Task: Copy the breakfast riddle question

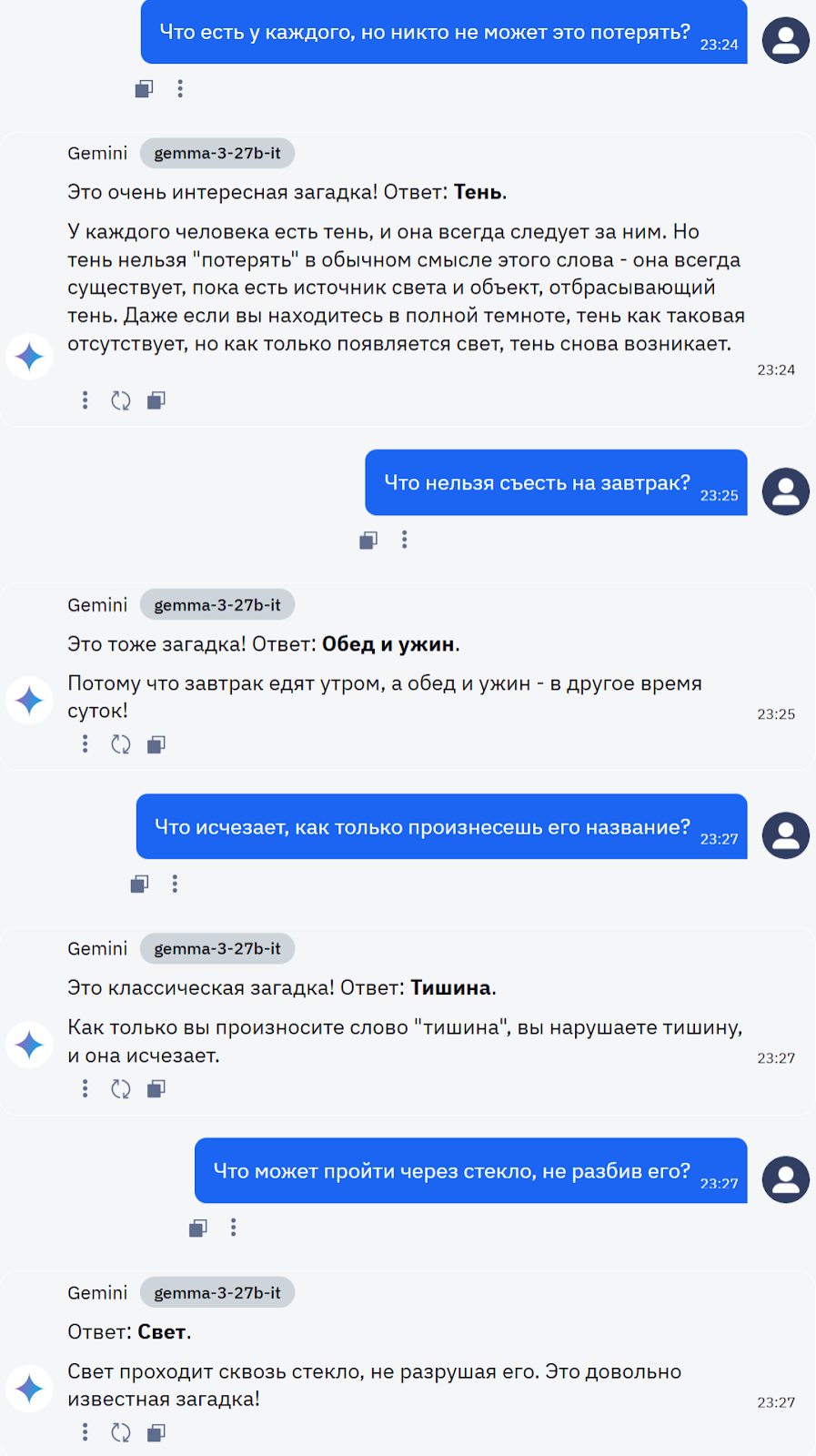Action: coord(368,539)
